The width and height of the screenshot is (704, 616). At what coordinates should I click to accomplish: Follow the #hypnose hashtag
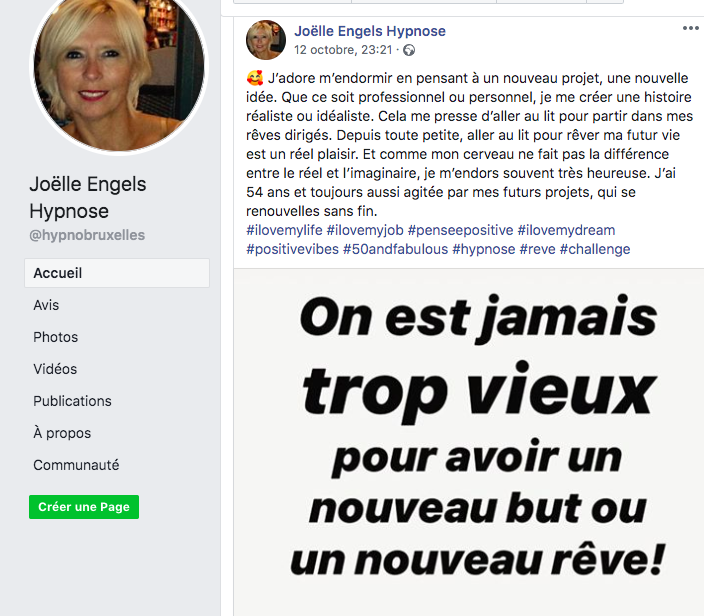[484, 249]
